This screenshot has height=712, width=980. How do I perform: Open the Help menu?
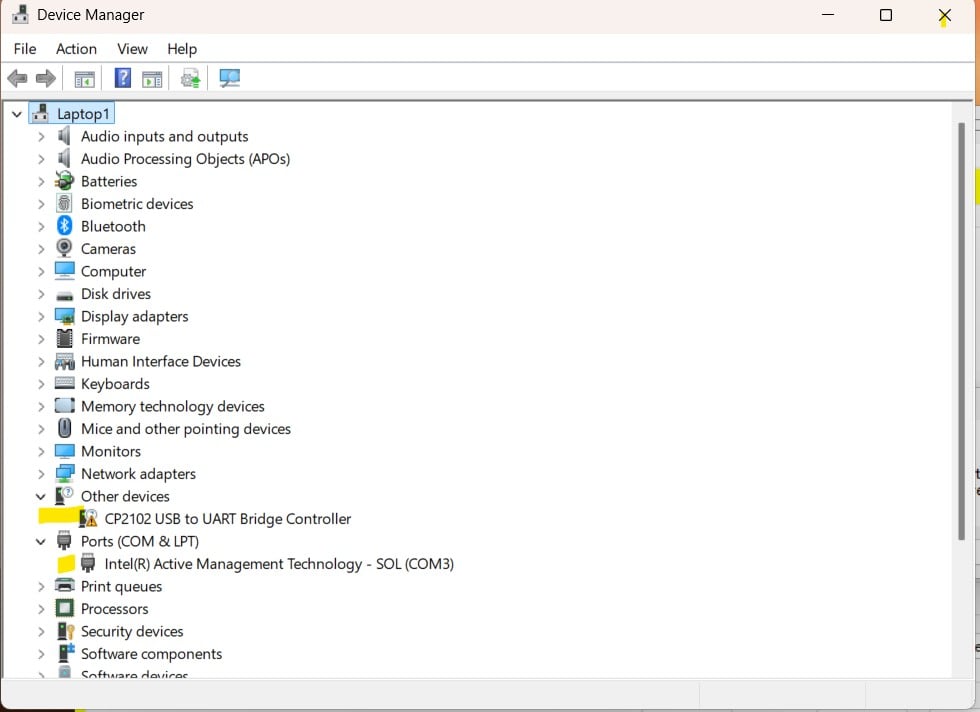pos(182,49)
